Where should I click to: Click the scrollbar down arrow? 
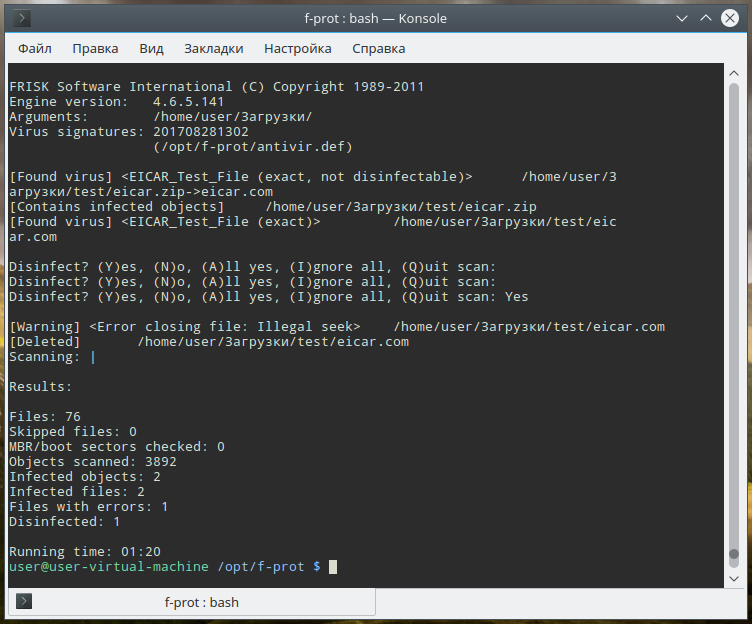(733, 579)
